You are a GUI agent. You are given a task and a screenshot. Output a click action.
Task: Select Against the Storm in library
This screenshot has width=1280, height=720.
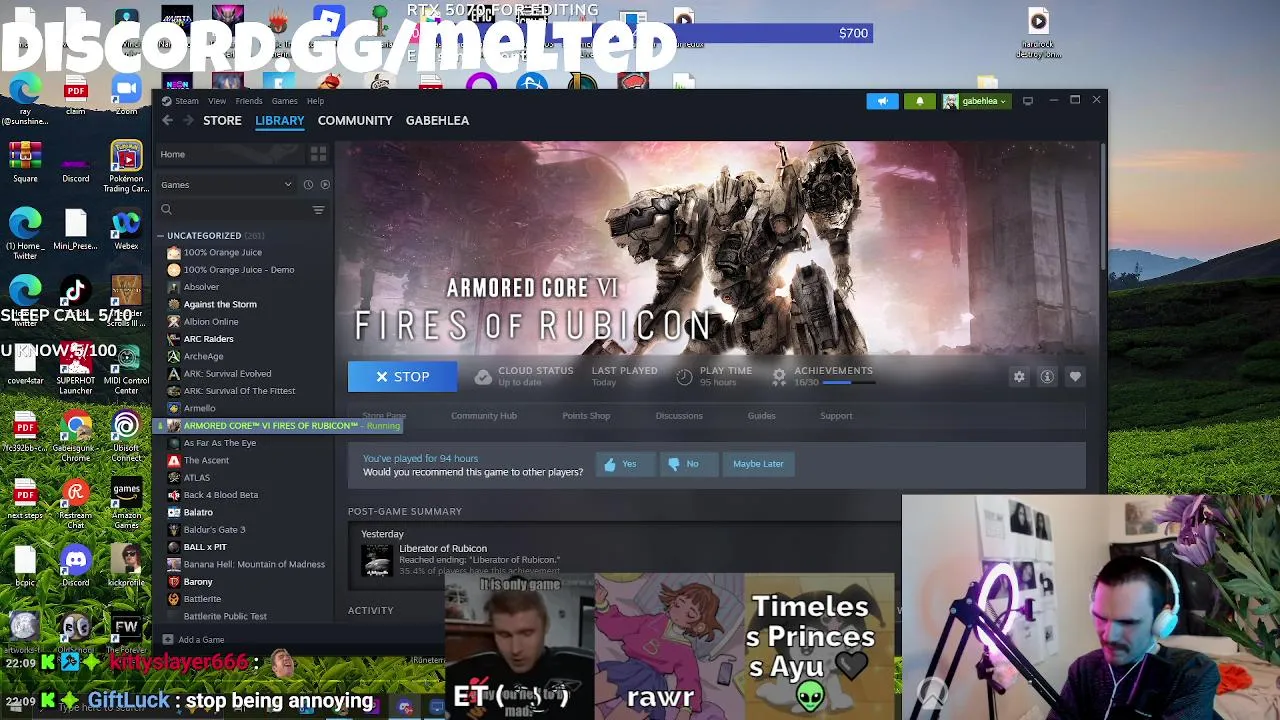pos(220,304)
